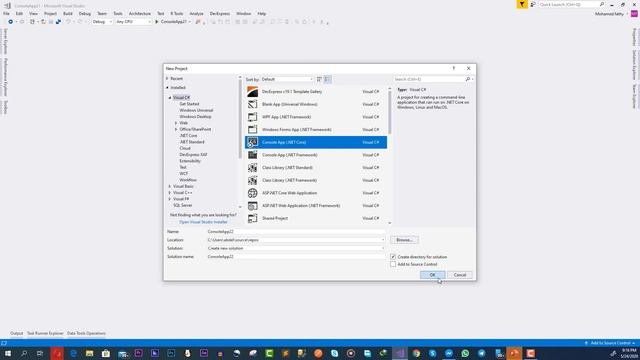Switch to the Data Tools Operations tab
Image resolution: width=640 pixels, height=360 pixels.
point(87,333)
